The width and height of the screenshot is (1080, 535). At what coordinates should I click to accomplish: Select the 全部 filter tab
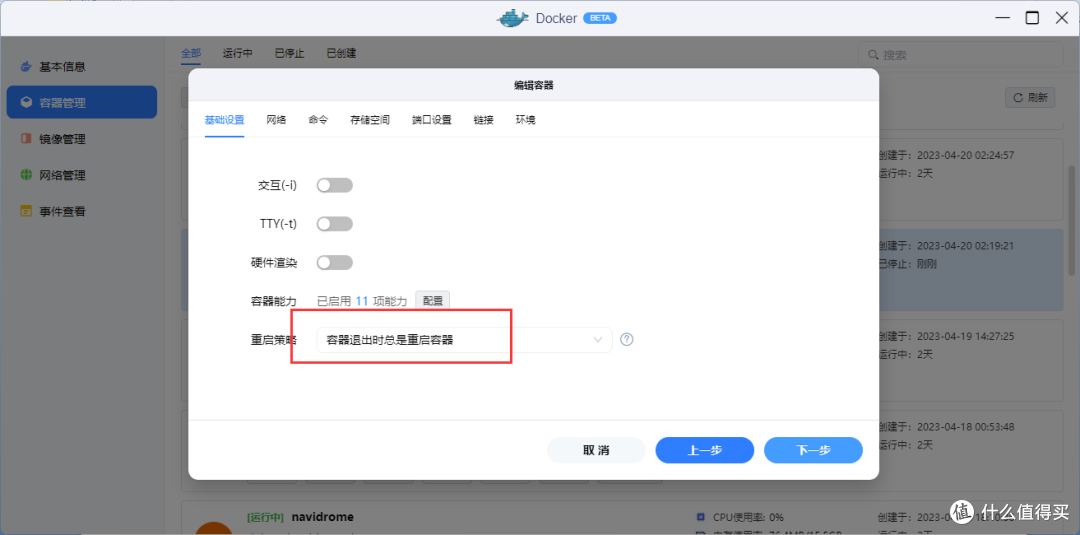coord(191,53)
